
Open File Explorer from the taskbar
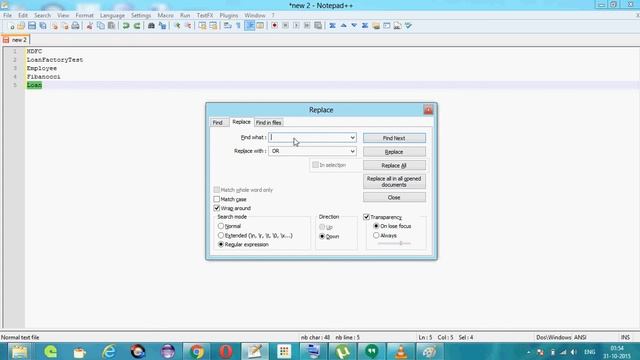19,351
